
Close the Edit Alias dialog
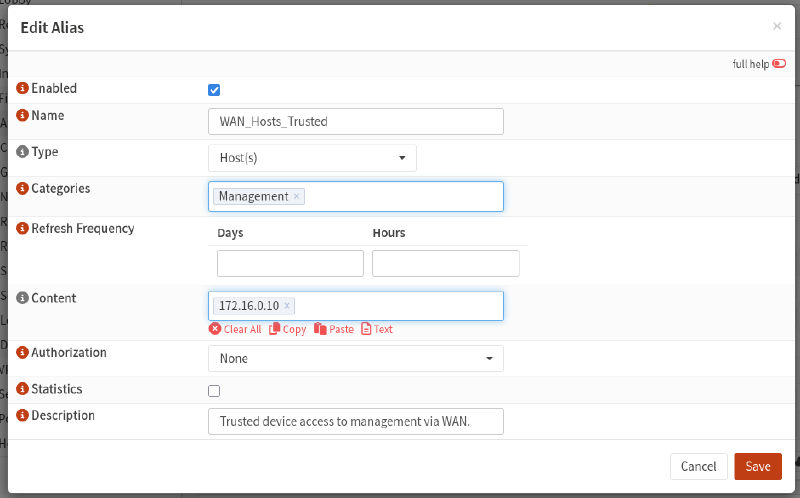tap(777, 26)
